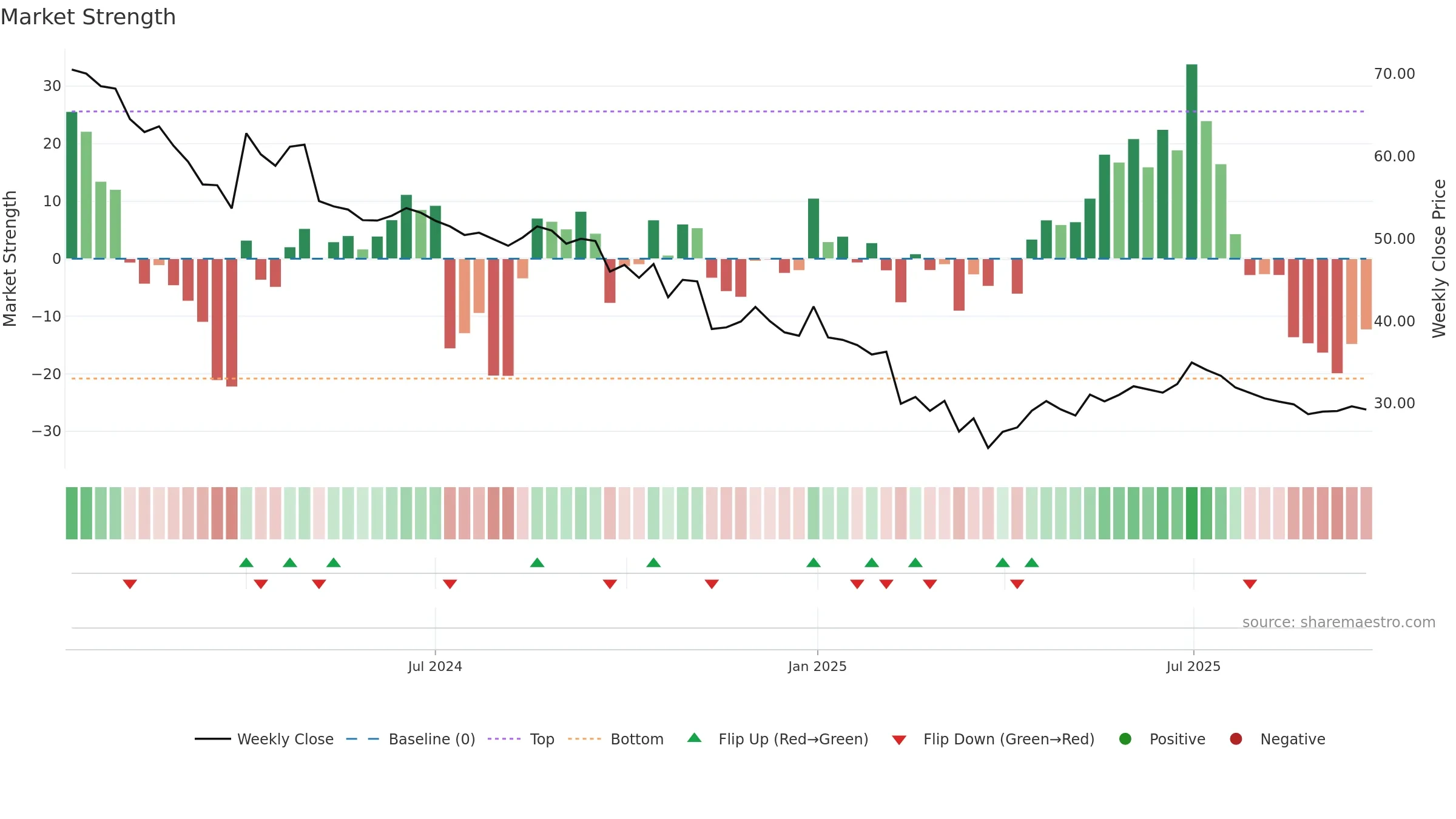Image resolution: width=1456 pixels, height=819 pixels.
Task: Click the brightest green heat strip cell near Jul 2025
Action: click(1191, 513)
